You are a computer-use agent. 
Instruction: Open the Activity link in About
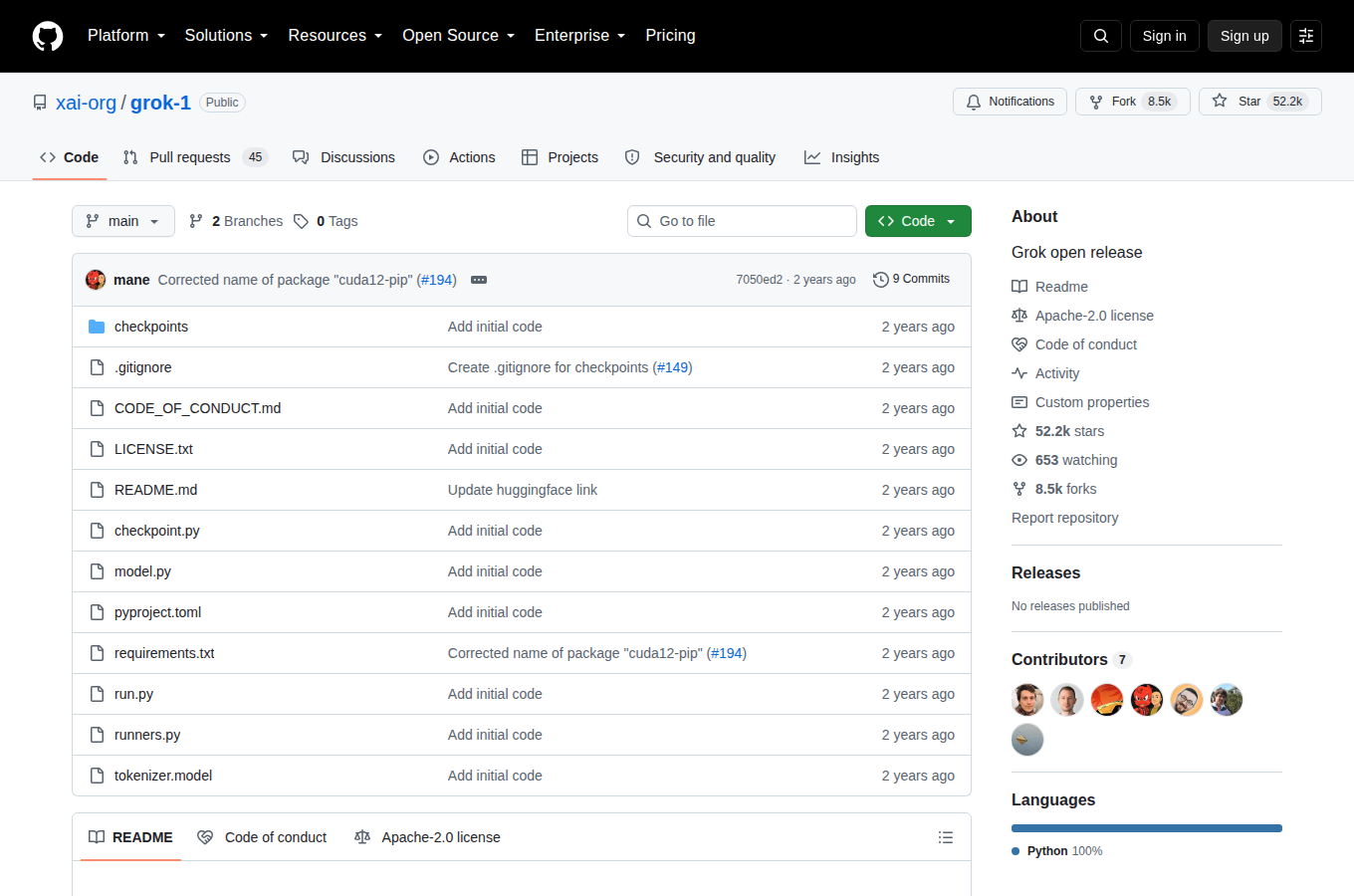[1045, 373]
